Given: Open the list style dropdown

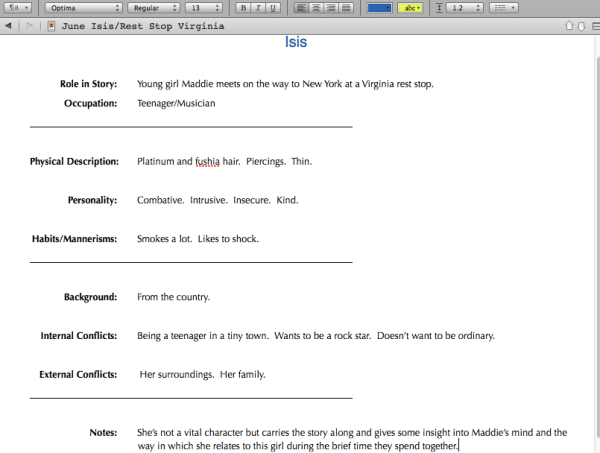Looking at the screenshot, I should [x=504, y=8].
